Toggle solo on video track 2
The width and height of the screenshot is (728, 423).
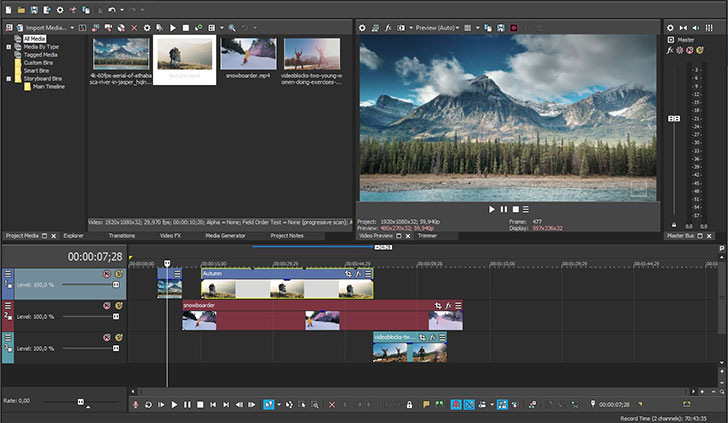[118, 306]
